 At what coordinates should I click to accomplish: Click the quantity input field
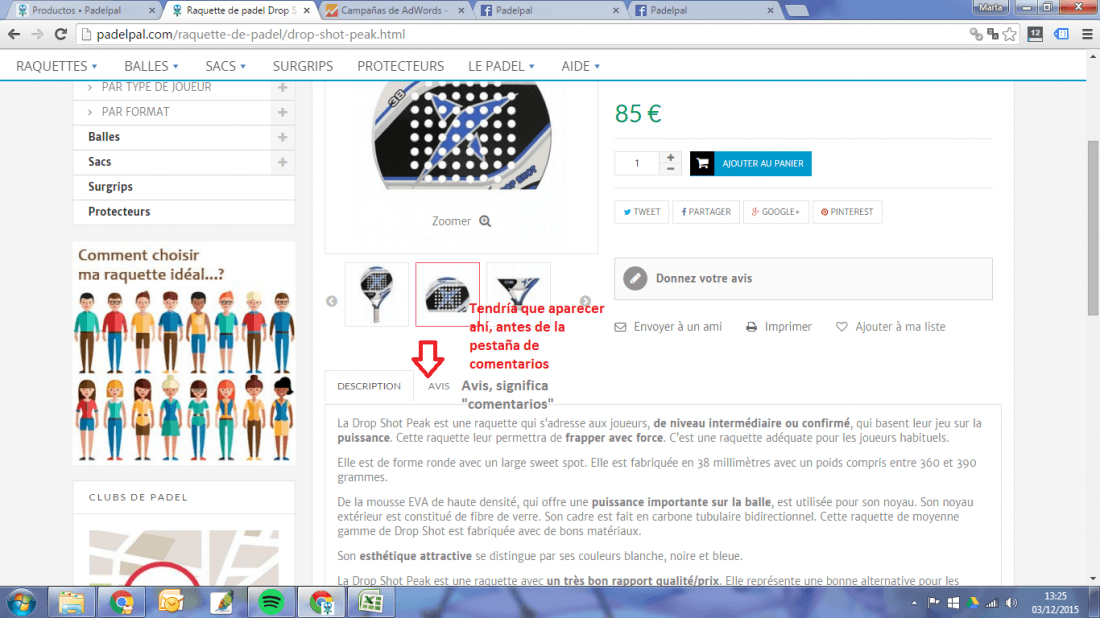pos(637,163)
